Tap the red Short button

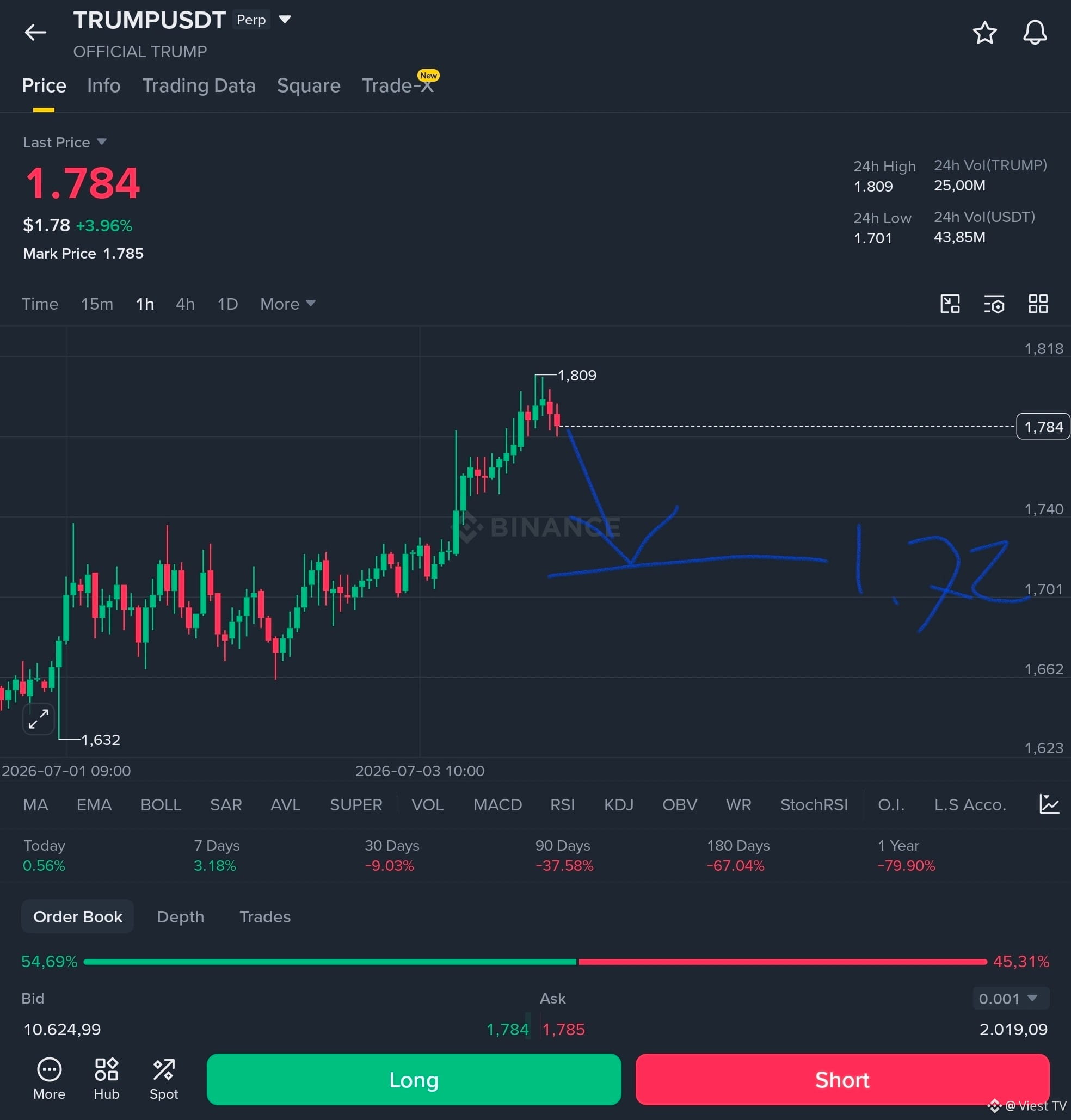[842, 1080]
